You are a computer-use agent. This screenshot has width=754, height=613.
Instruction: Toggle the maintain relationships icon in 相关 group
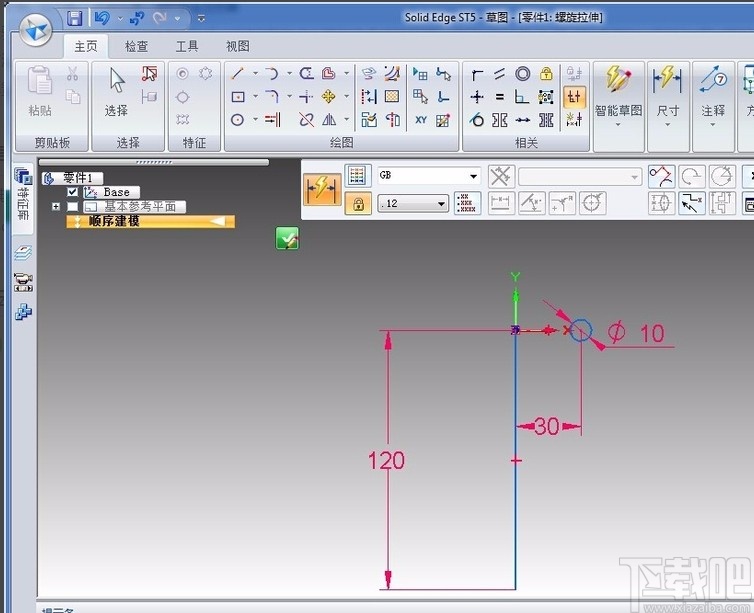tap(574, 97)
